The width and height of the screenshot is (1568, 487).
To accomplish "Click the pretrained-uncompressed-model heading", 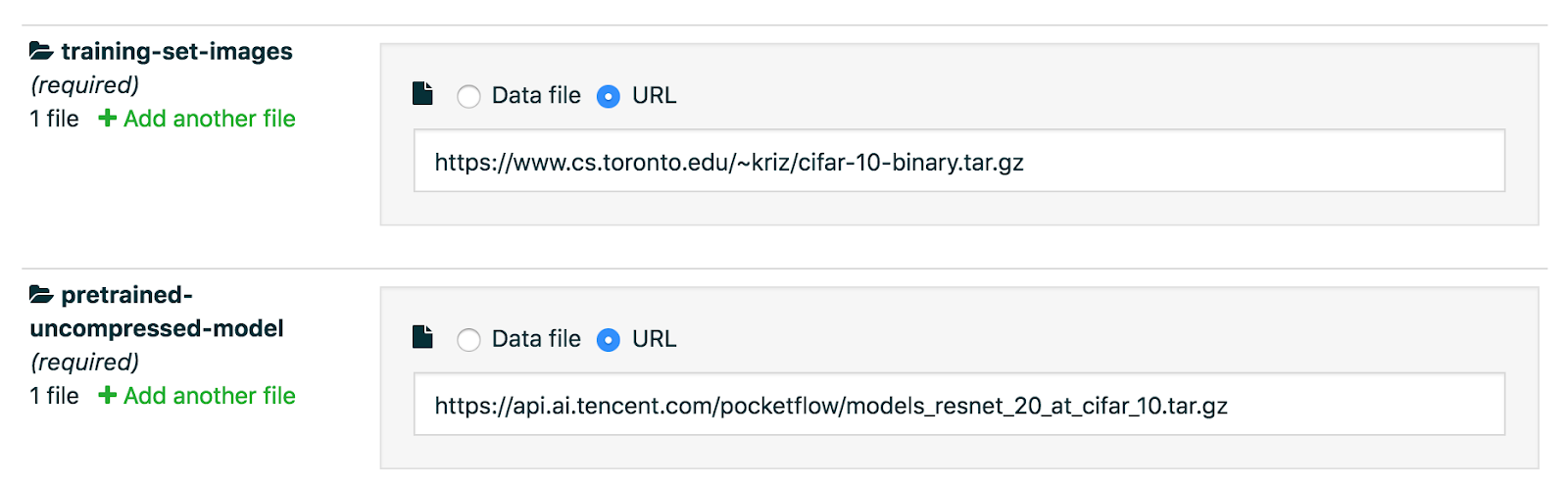I will [157, 312].
